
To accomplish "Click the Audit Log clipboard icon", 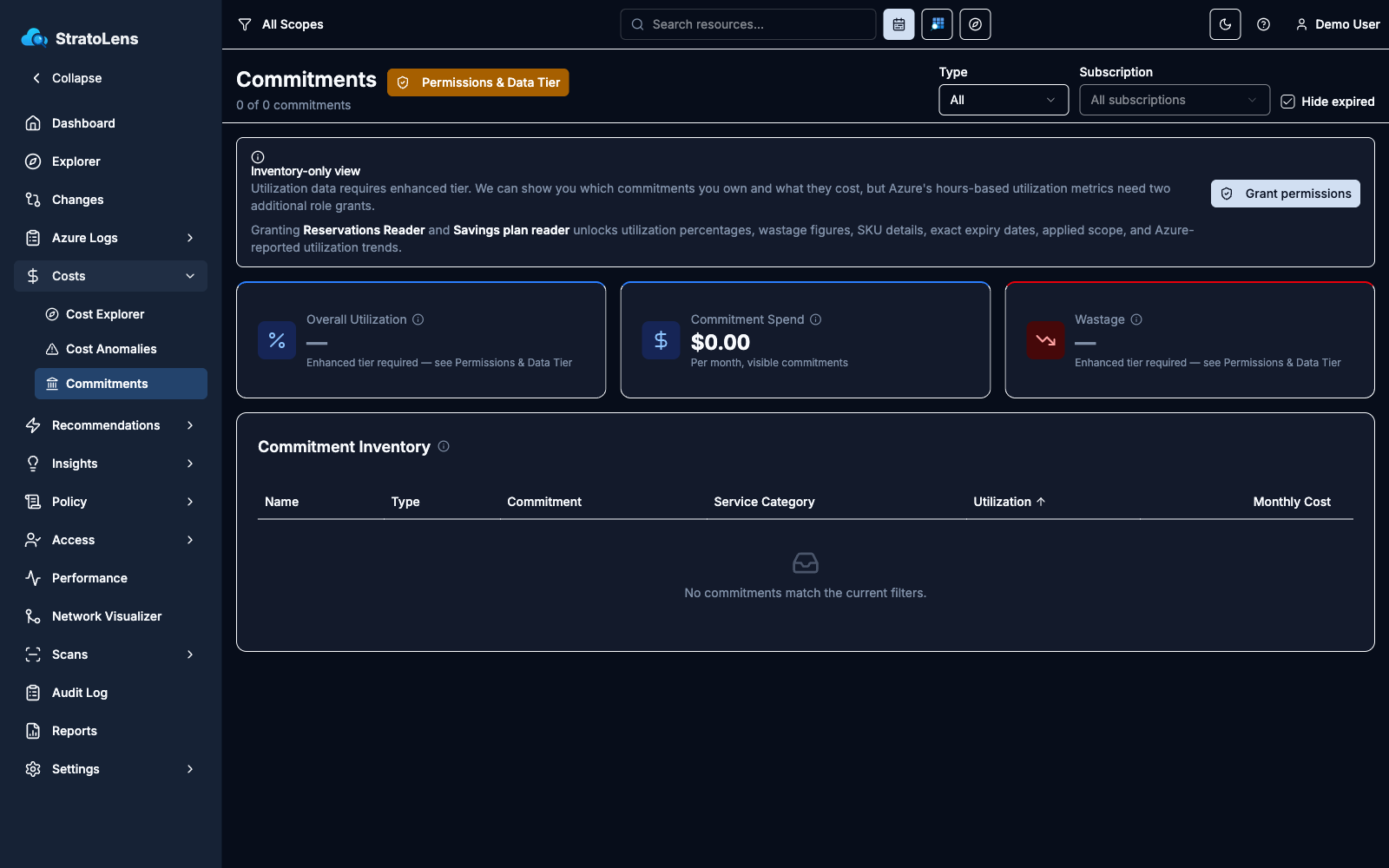I will point(33,693).
